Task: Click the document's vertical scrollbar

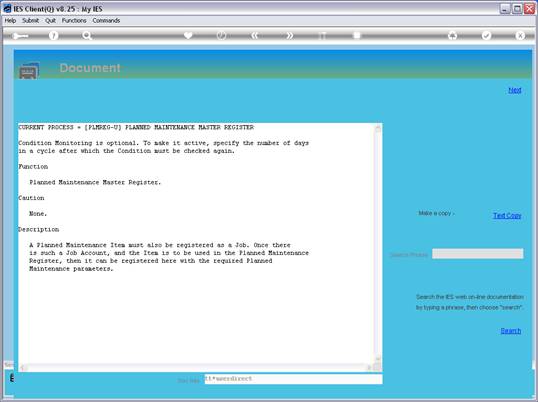Action: coord(378,244)
